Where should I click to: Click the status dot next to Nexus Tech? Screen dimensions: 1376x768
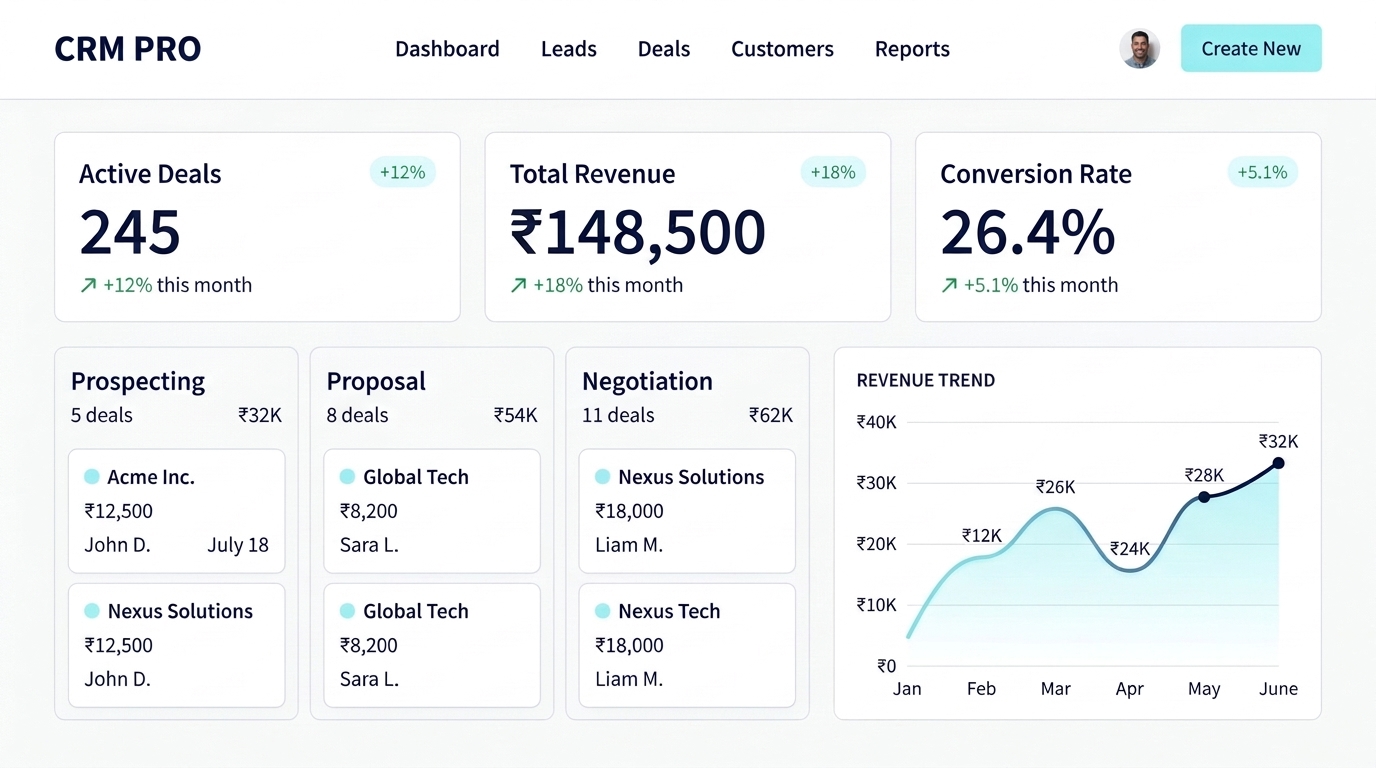(x=603, y=611)
